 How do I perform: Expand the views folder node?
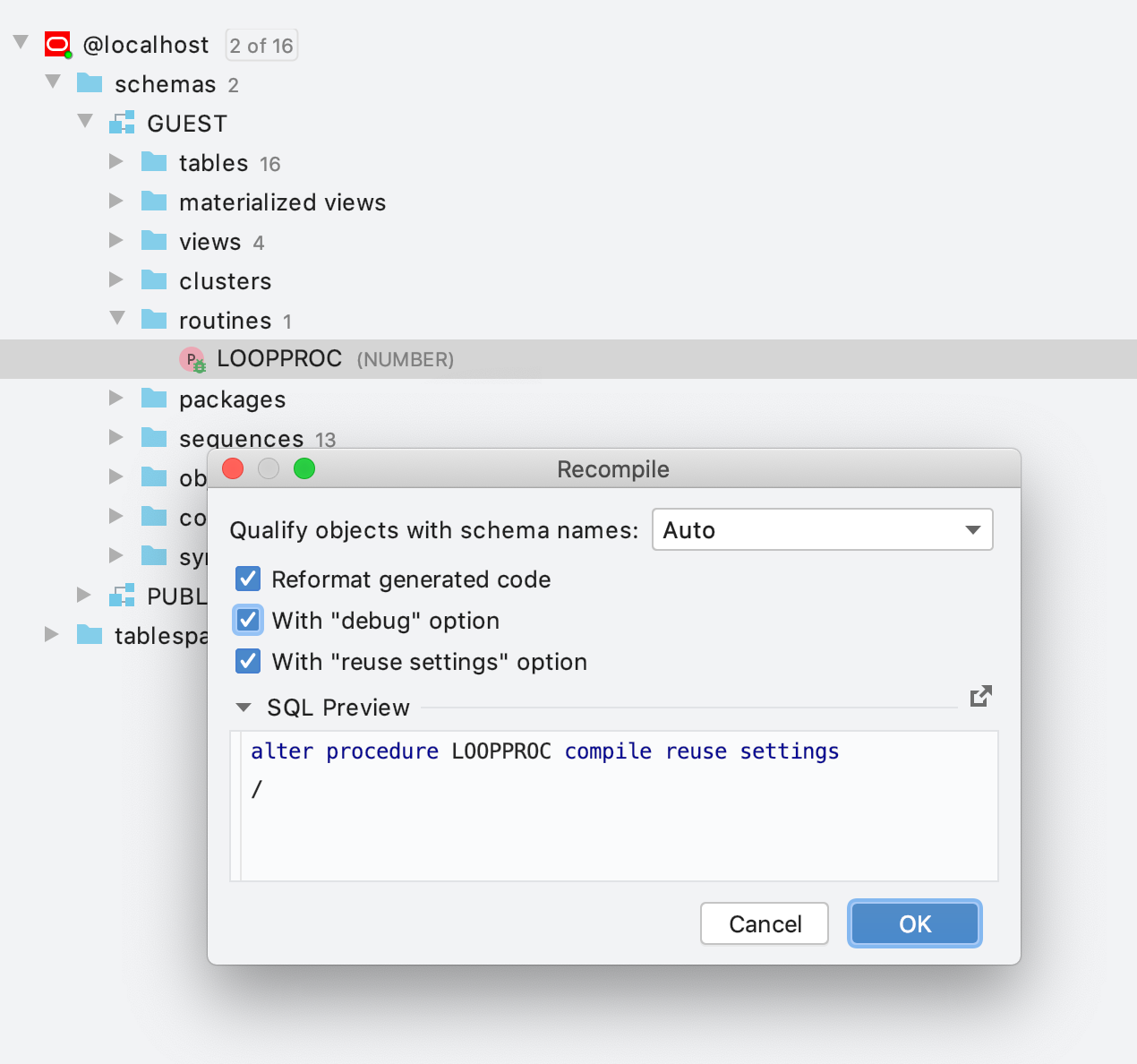(116, 240)
